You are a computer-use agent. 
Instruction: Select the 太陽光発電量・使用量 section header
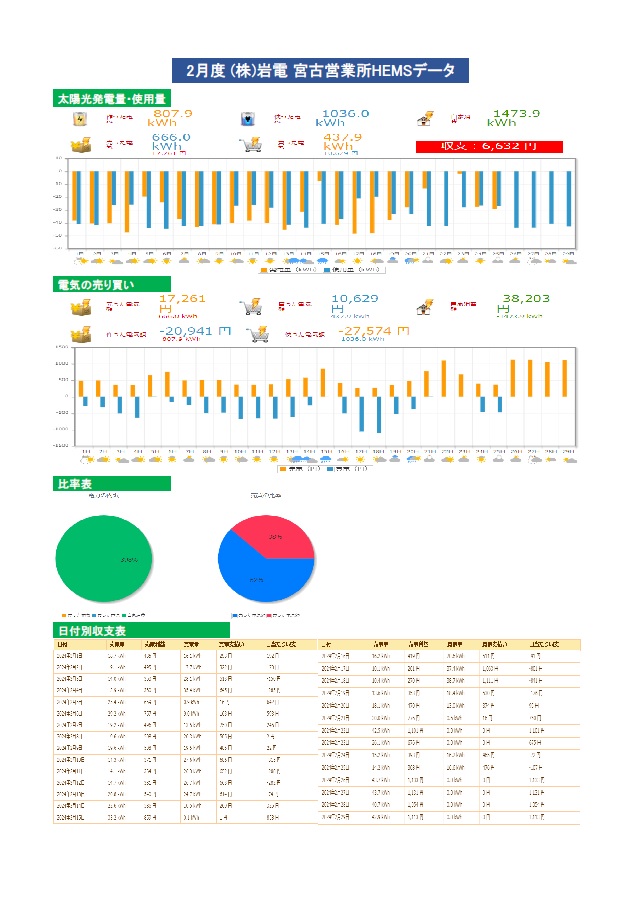pos(112,98)
